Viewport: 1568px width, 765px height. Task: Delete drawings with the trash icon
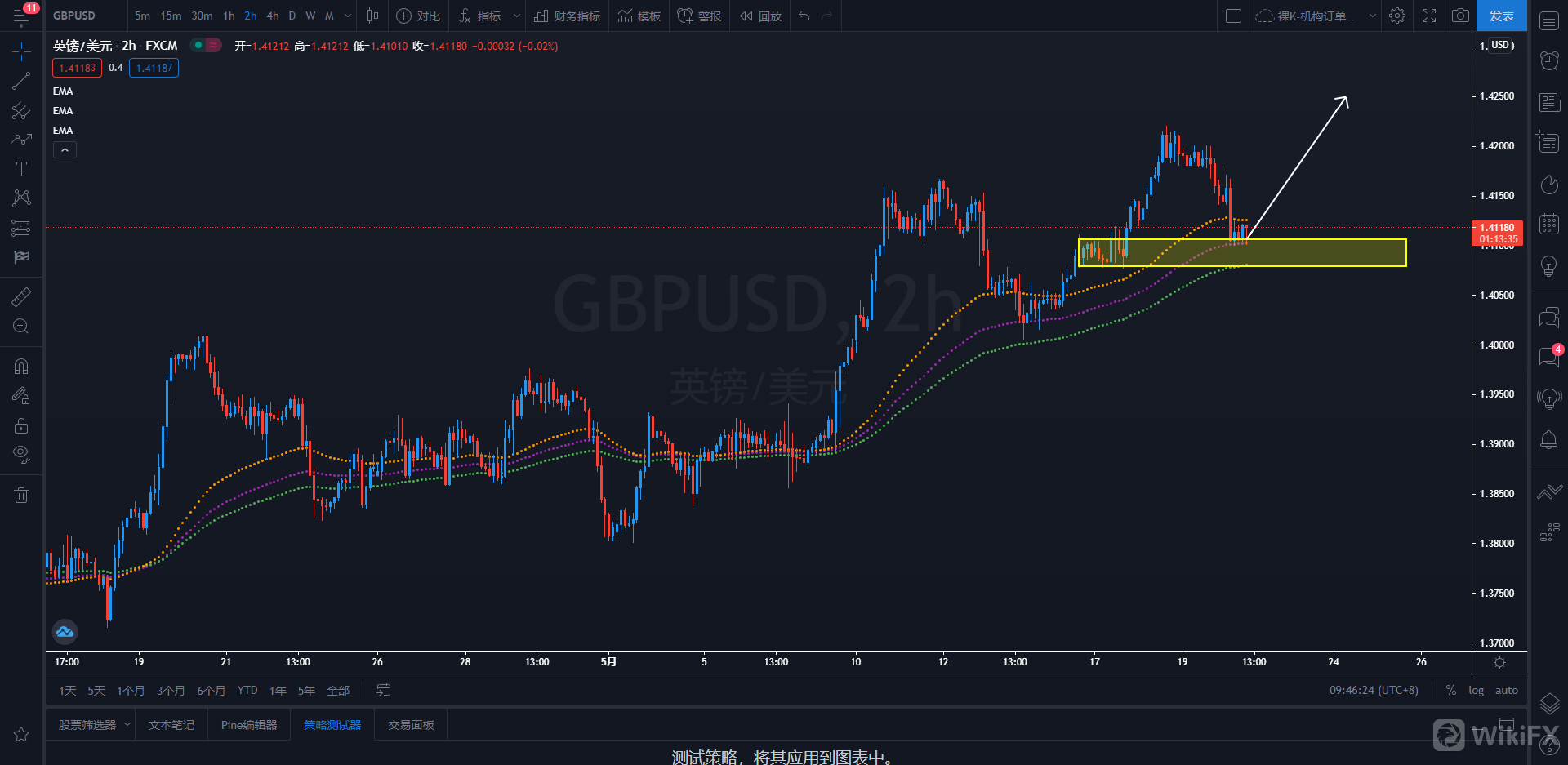coord(21,495)
